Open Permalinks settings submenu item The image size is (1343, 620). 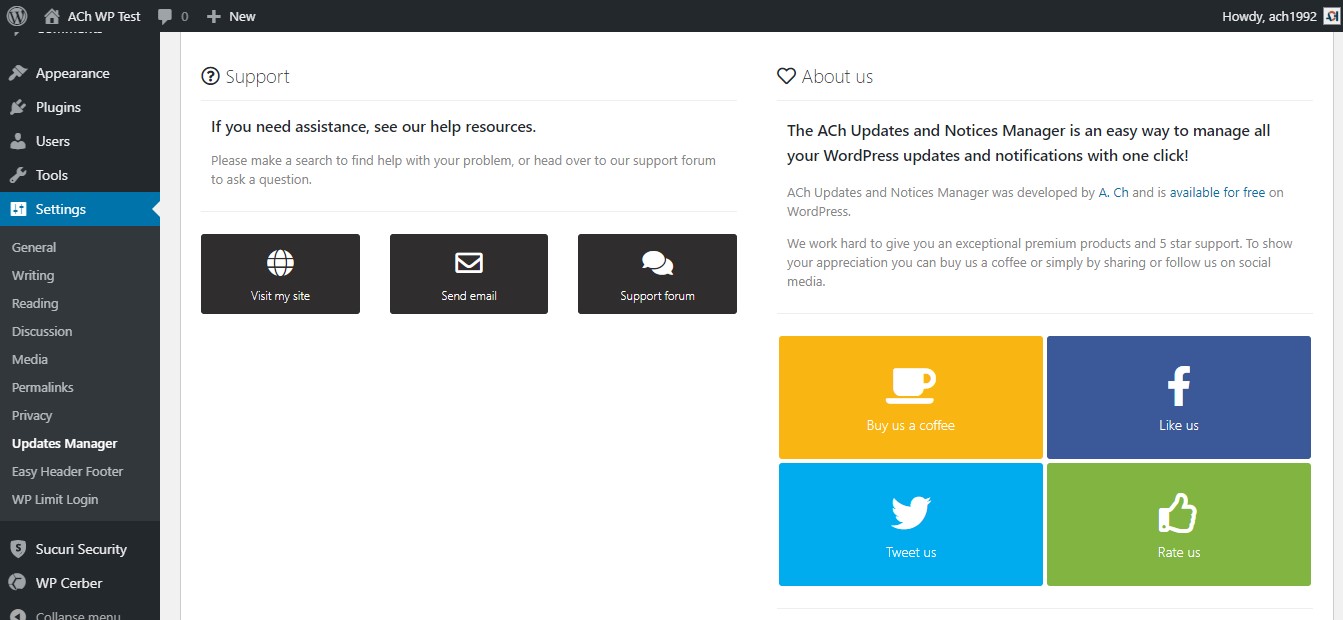(x=43, y=387)
